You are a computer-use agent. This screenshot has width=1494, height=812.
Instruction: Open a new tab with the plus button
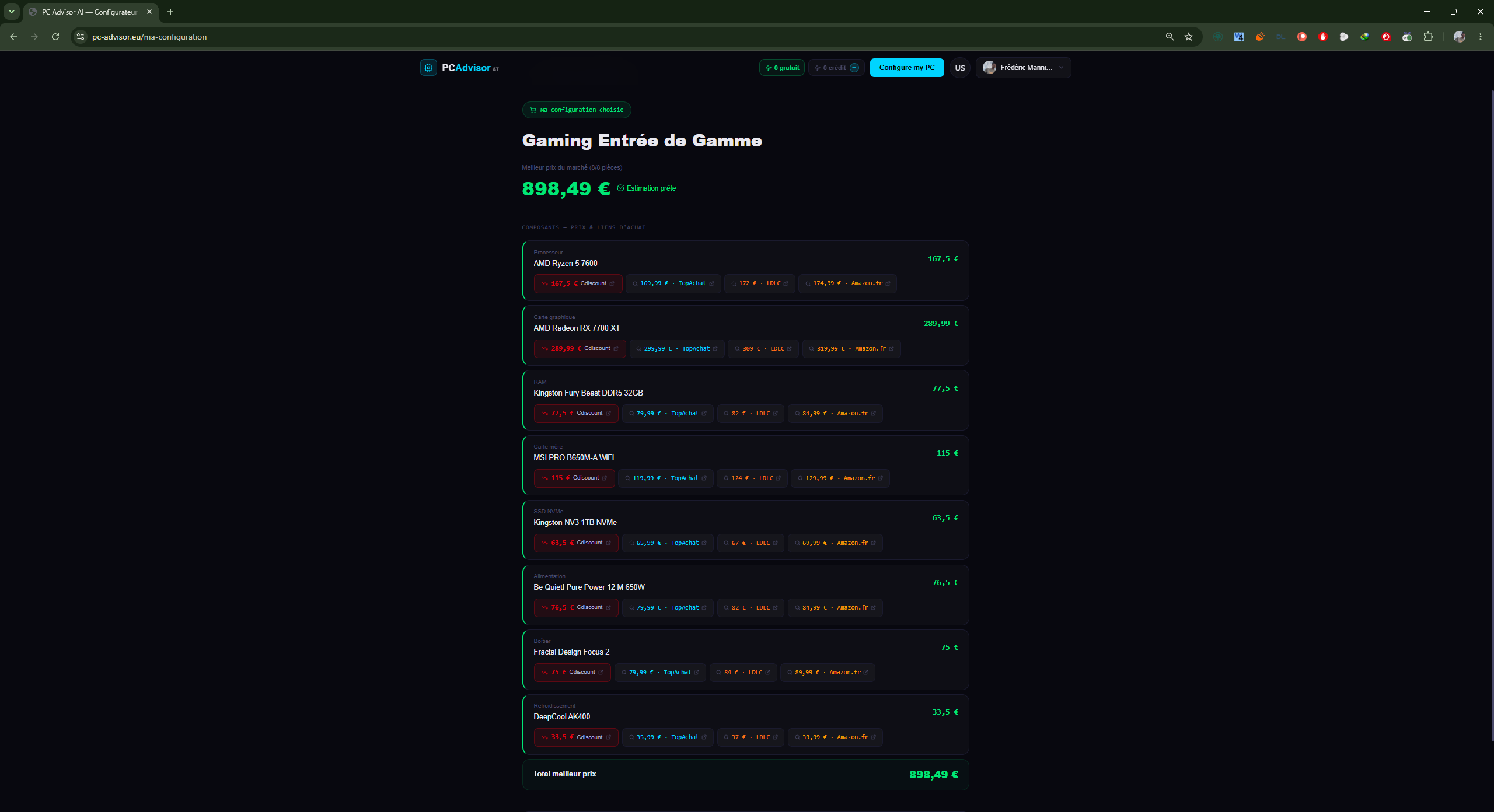(170, 12)
